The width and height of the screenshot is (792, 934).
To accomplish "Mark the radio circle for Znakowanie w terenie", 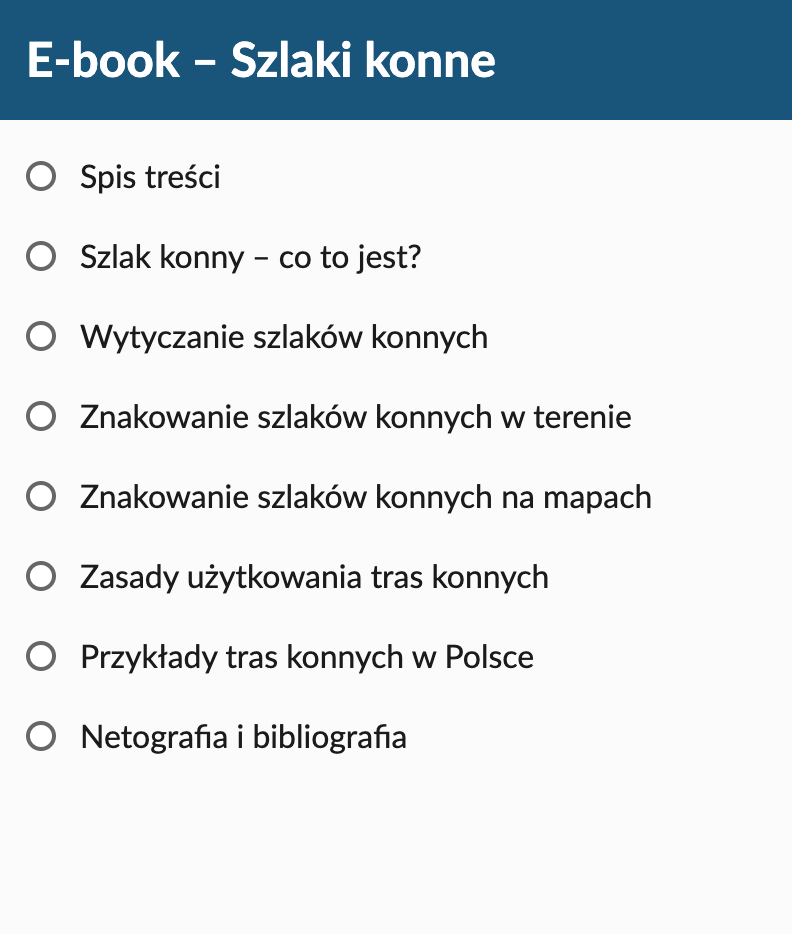I will pyautogui.click(x=41, y=416).
